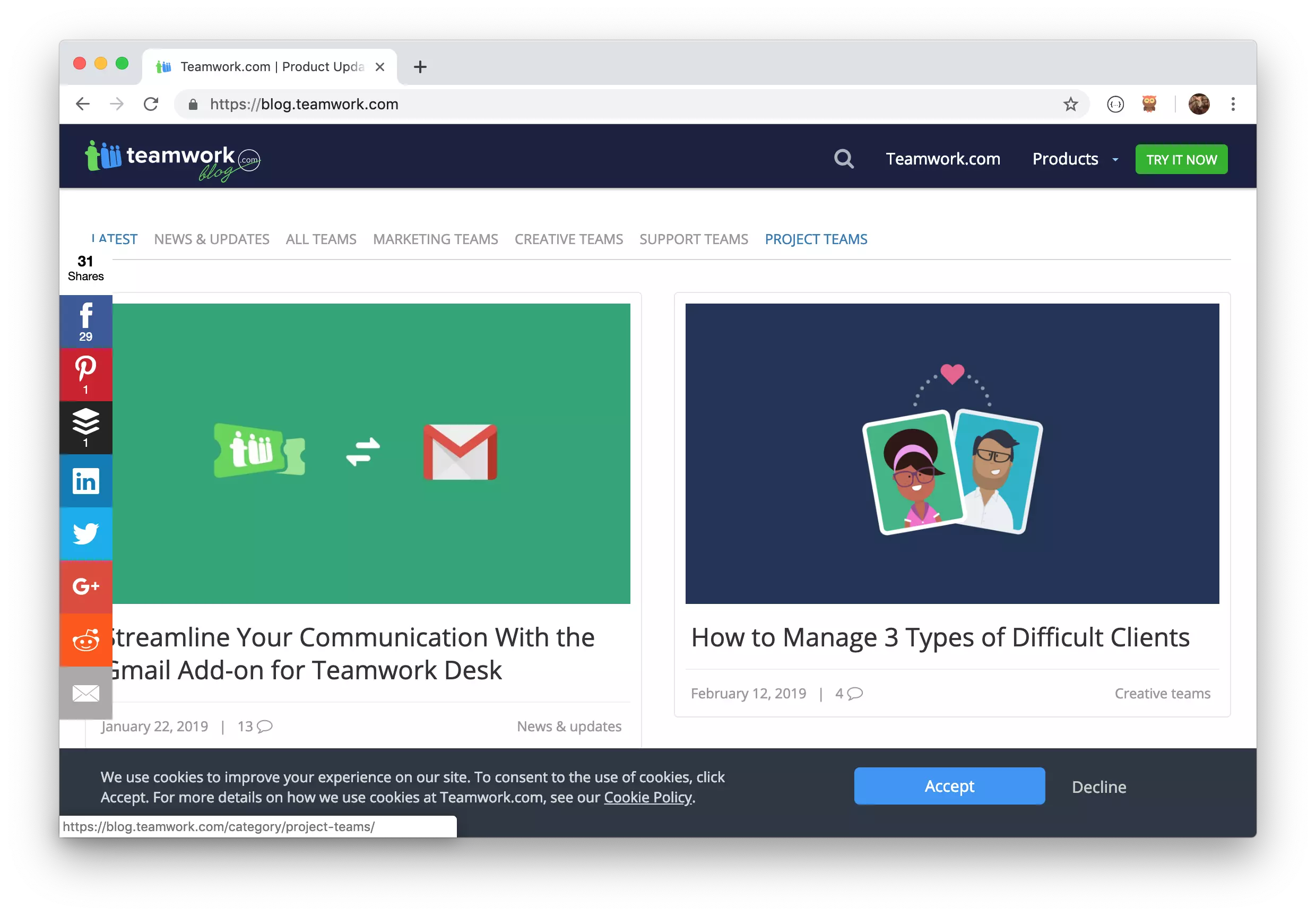Open comments bubble on Gmail Add-on post
This screenshot has height=916, width=1316.
(264, 726)
